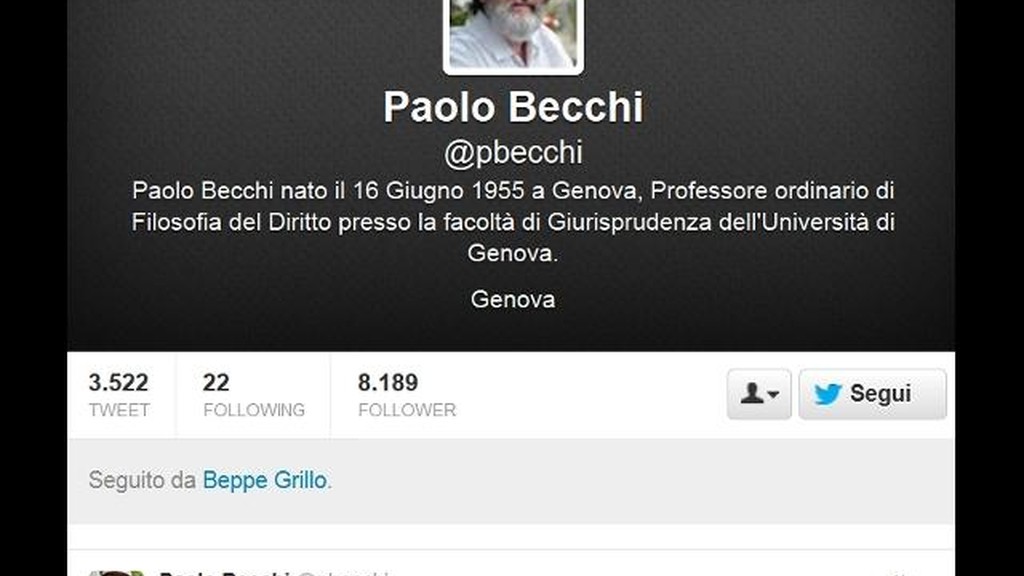Click the profile bio paragraph text
This screenshot has height=576, width=1024.
pyautogui.click(x=513, y=222)
